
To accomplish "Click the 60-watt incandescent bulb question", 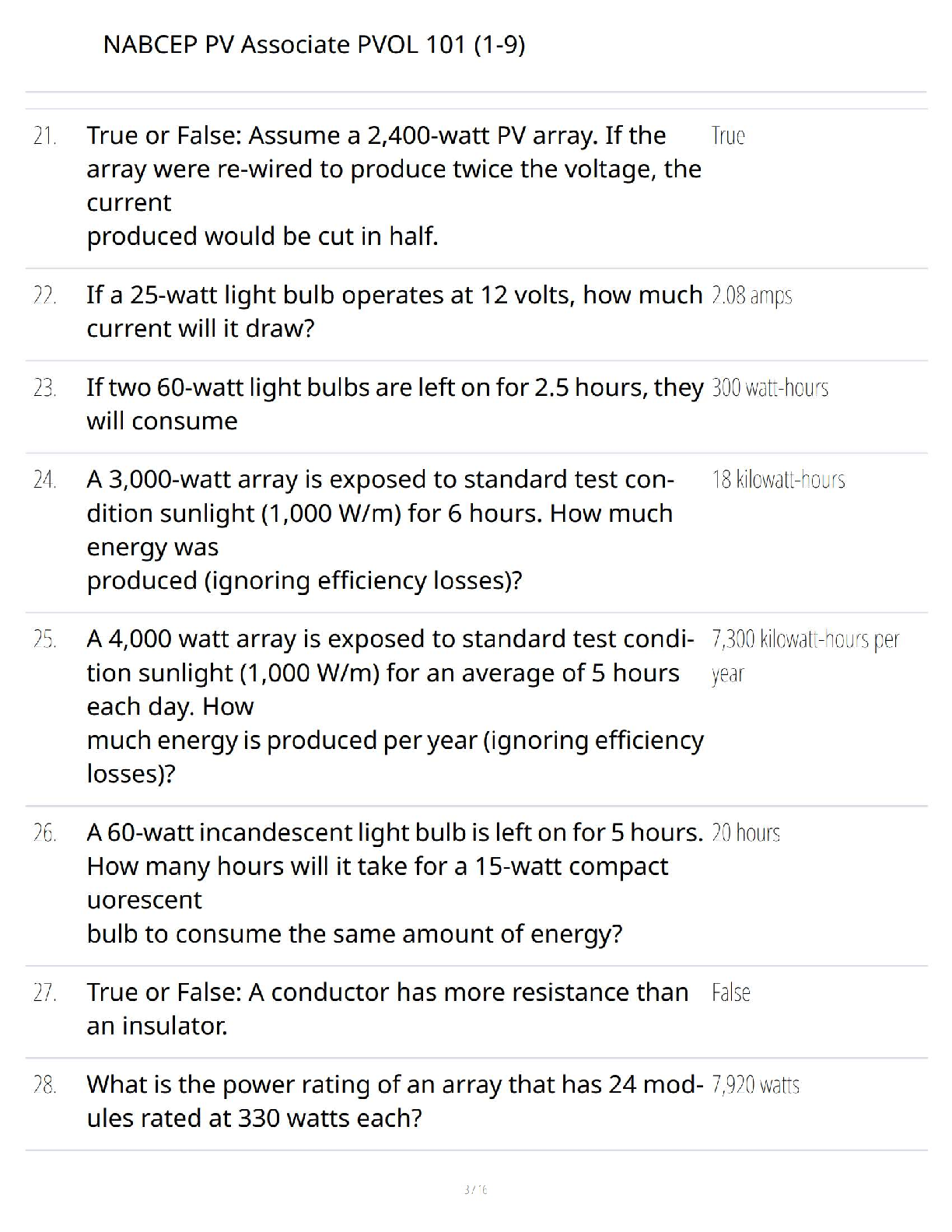I will (x=394, y=883).
